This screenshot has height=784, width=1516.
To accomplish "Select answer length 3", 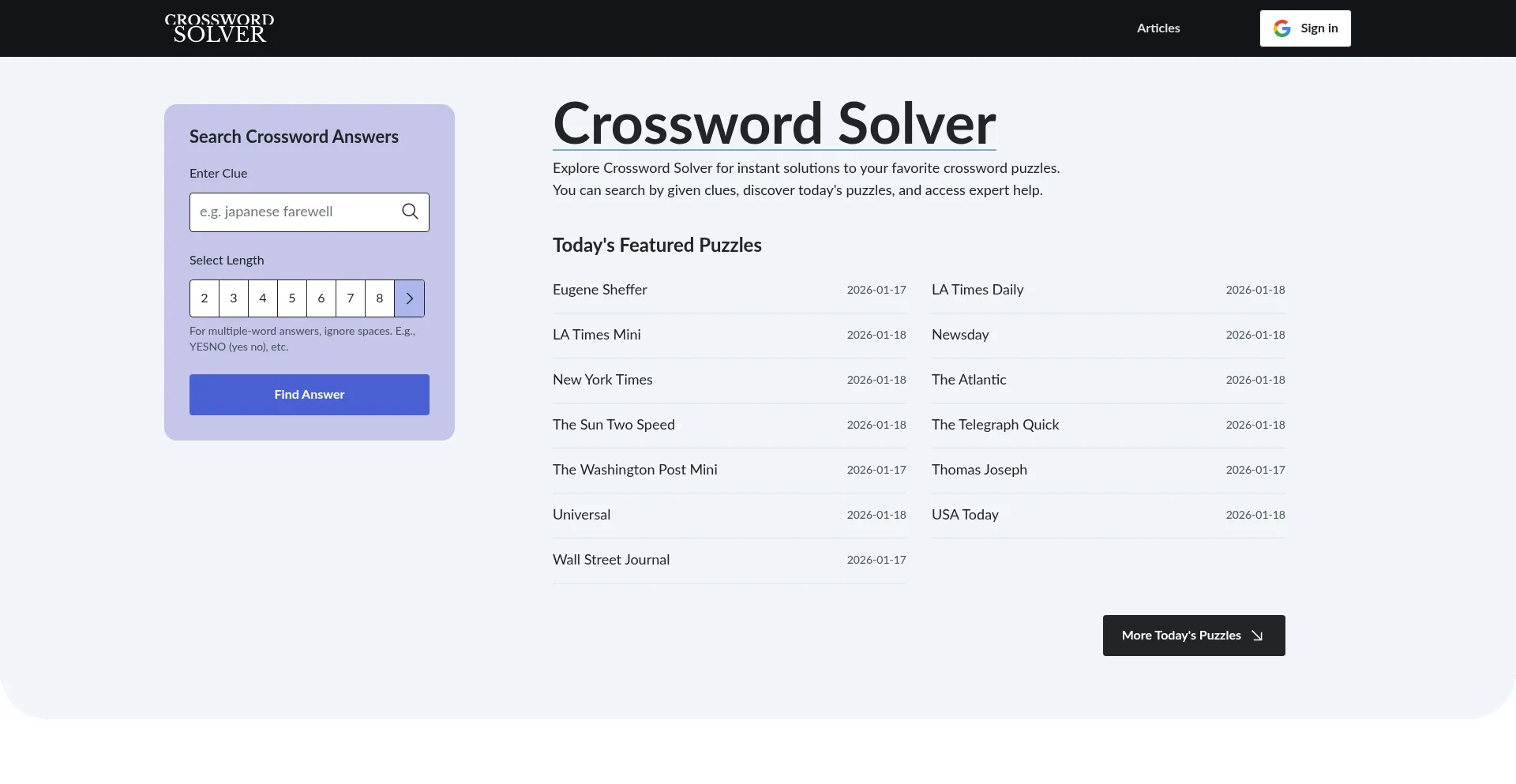I will point(233,298).
